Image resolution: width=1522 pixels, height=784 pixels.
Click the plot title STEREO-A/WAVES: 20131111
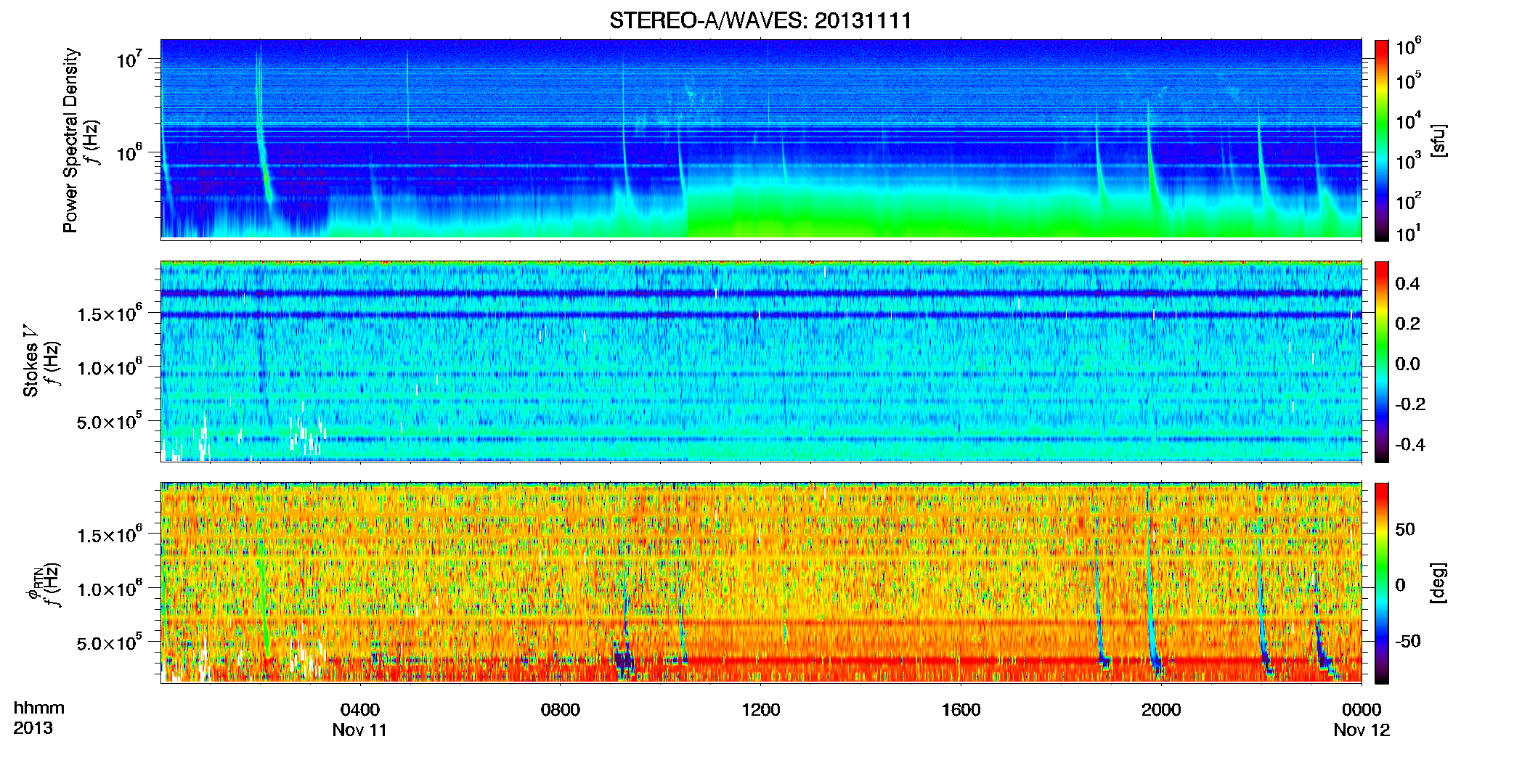[x=760, y=20]
